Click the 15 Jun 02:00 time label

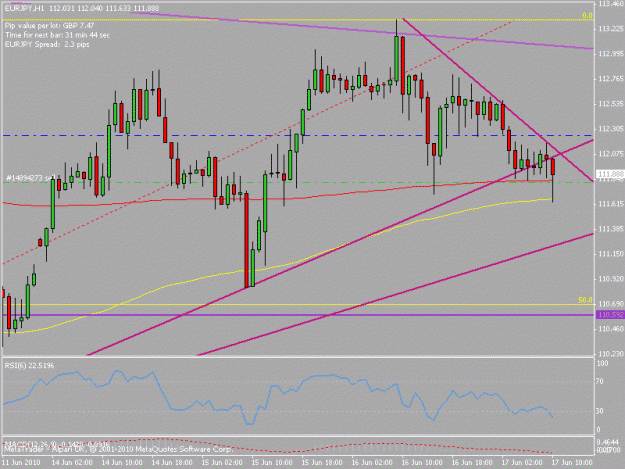(222, 463)
